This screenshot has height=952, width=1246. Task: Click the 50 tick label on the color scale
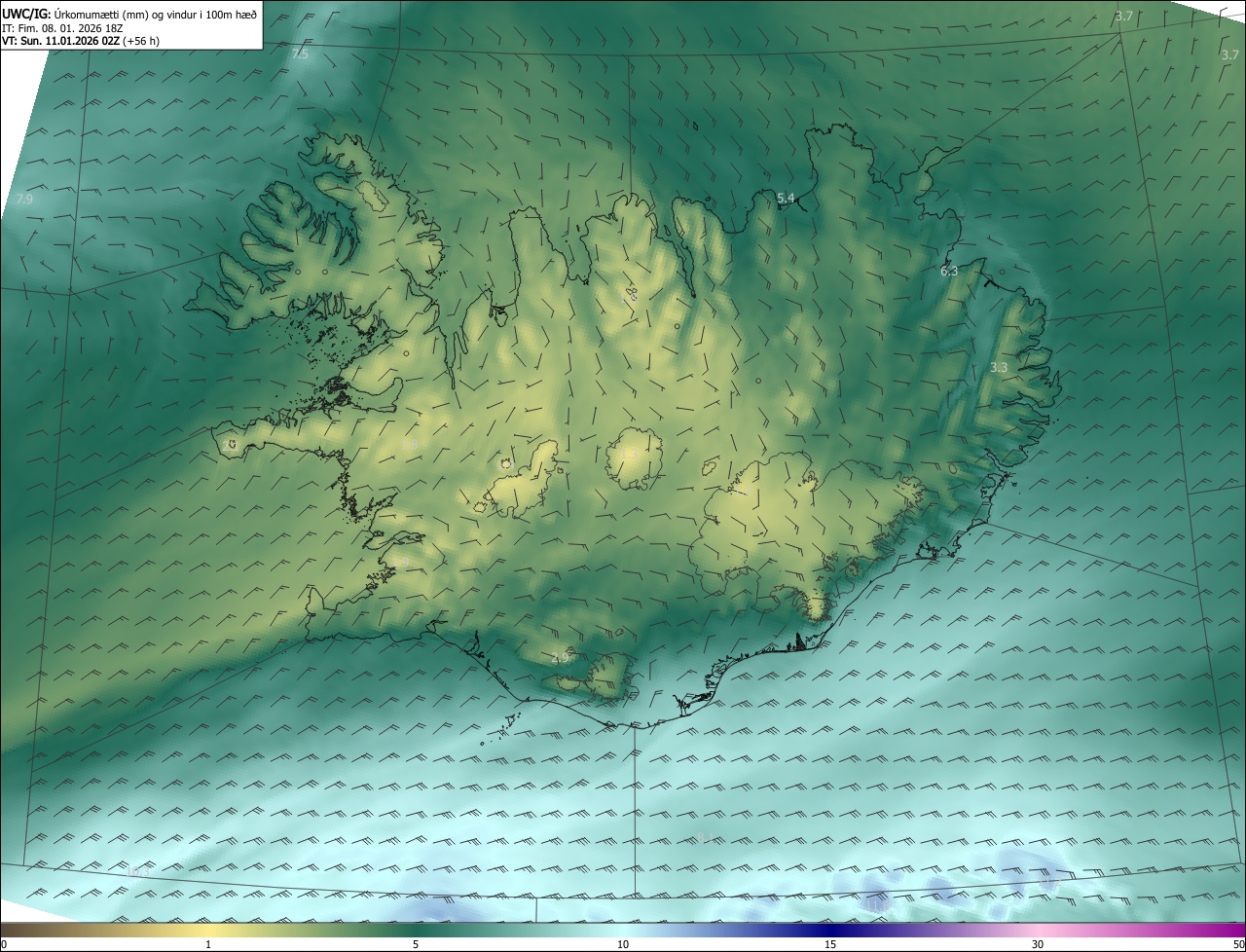tap(1238, 944)
